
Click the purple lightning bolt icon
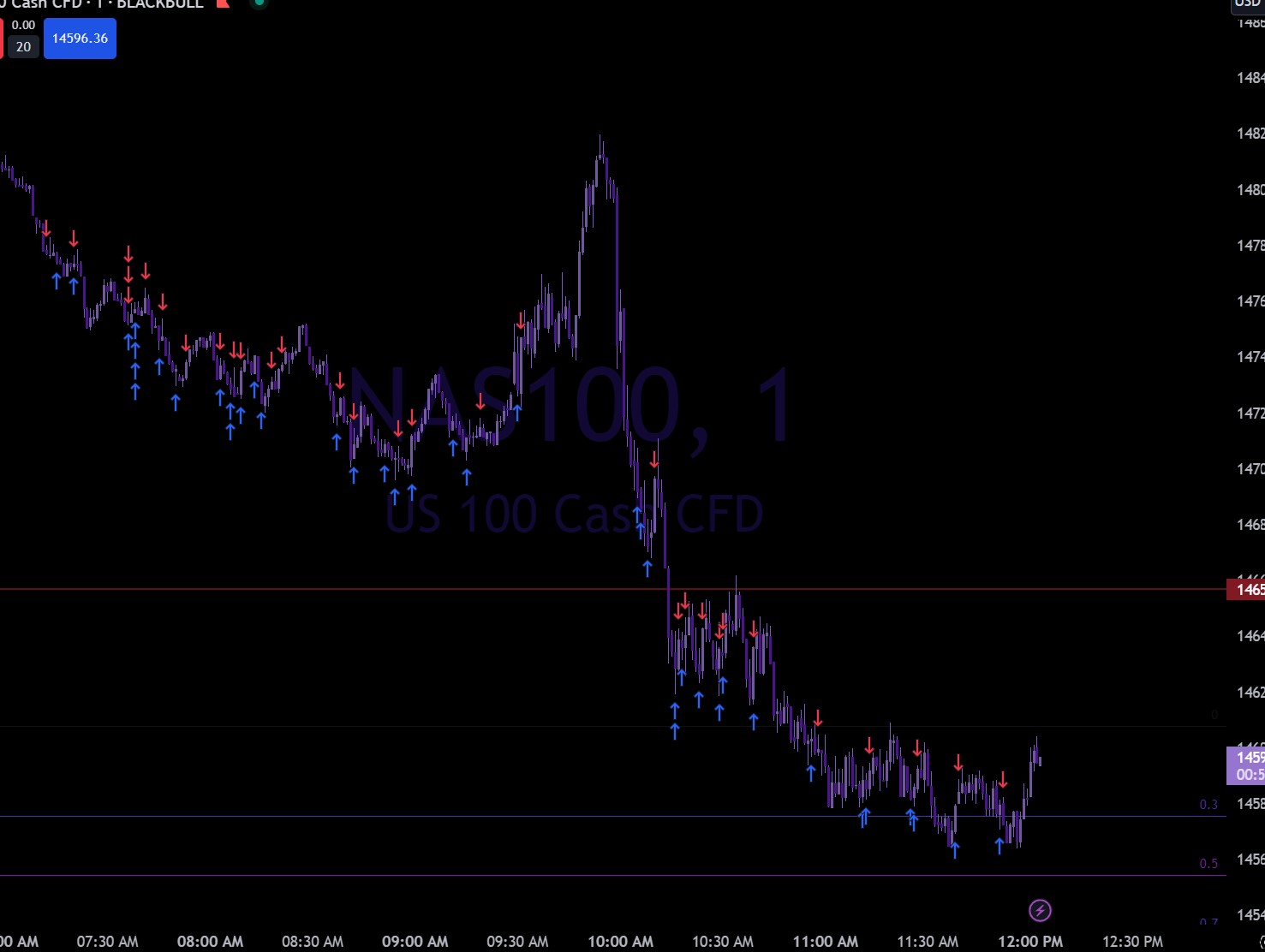(x=1040, y=910)
